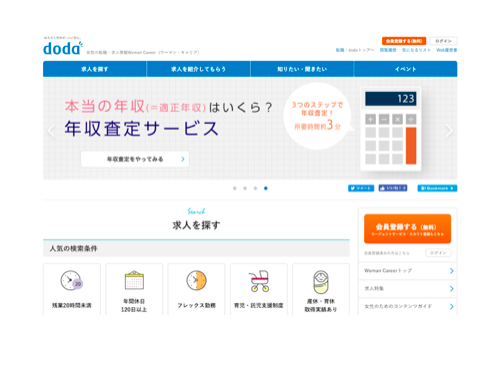Select the 育児・託児支援制度 label
494x371 pixels.
click(x=259, y=305)
